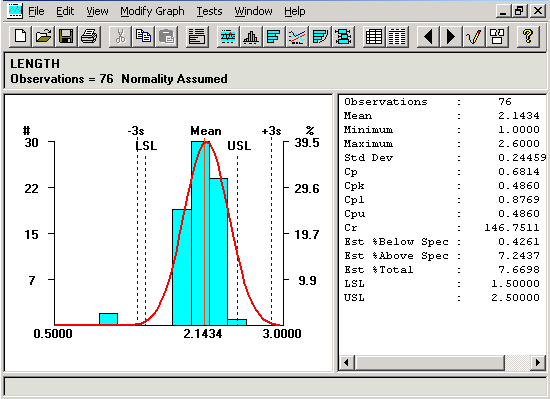Click the statistics panel right scroll arrow
The width and height of the screenshot is (550, 399).
pyautogui.click(x=538, y=362)
